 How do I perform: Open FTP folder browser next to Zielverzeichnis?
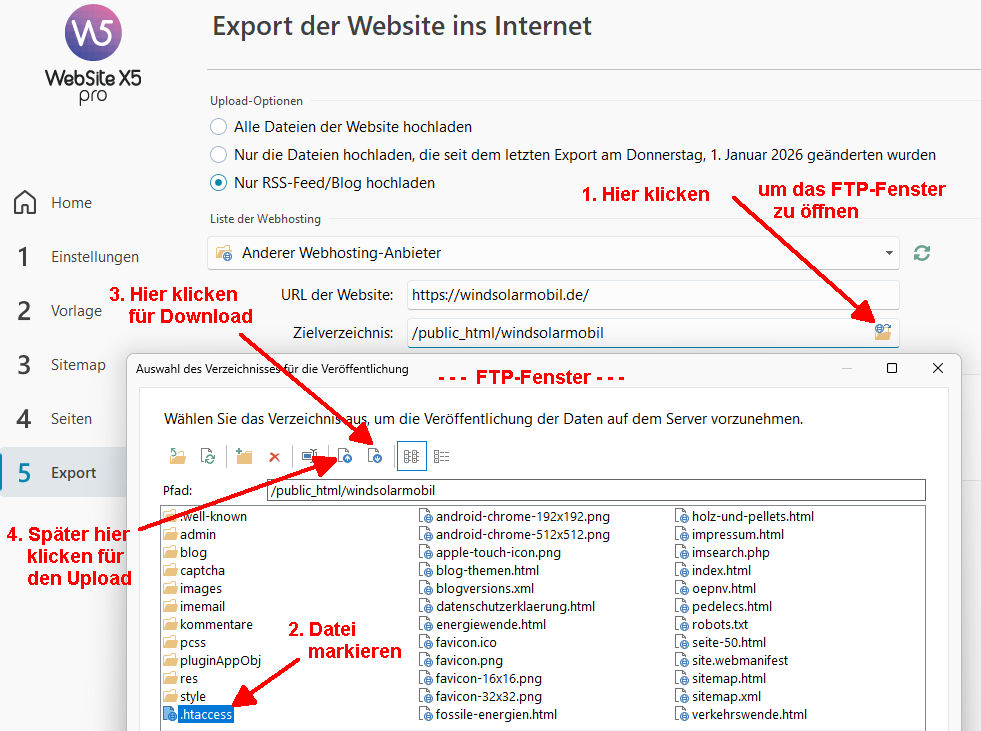click(882, 332)
